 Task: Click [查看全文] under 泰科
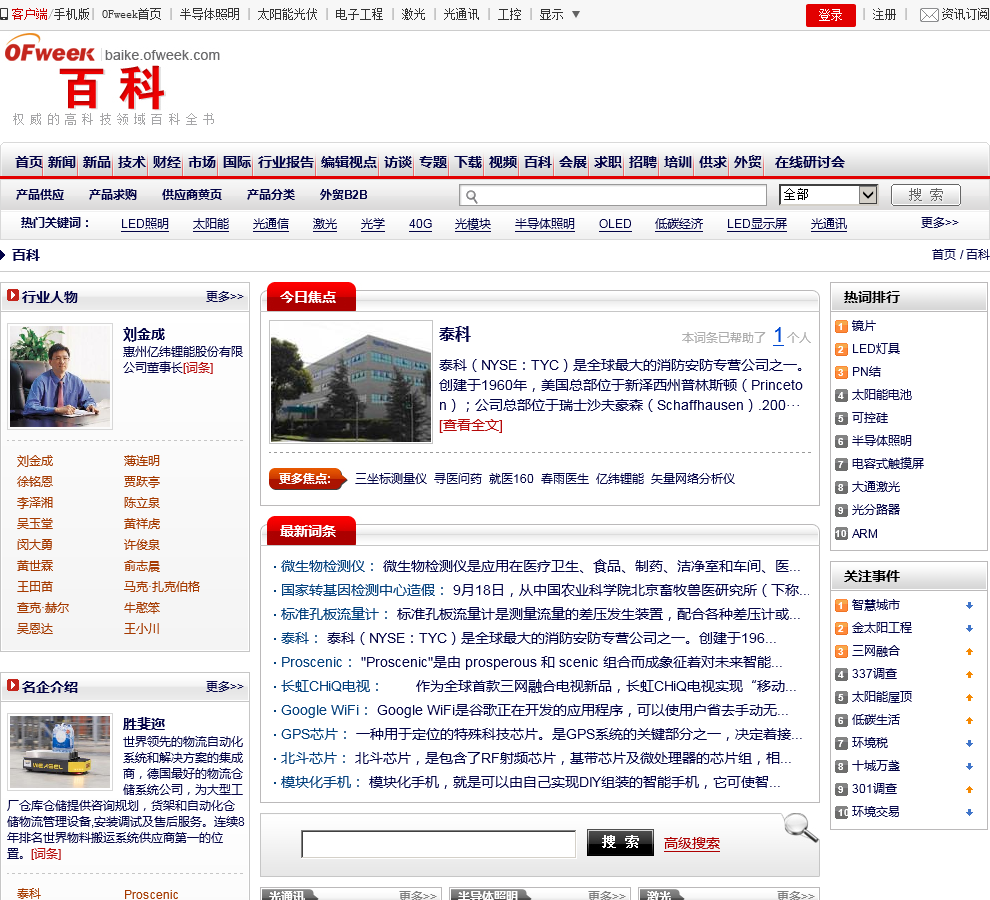pos(470,425)
